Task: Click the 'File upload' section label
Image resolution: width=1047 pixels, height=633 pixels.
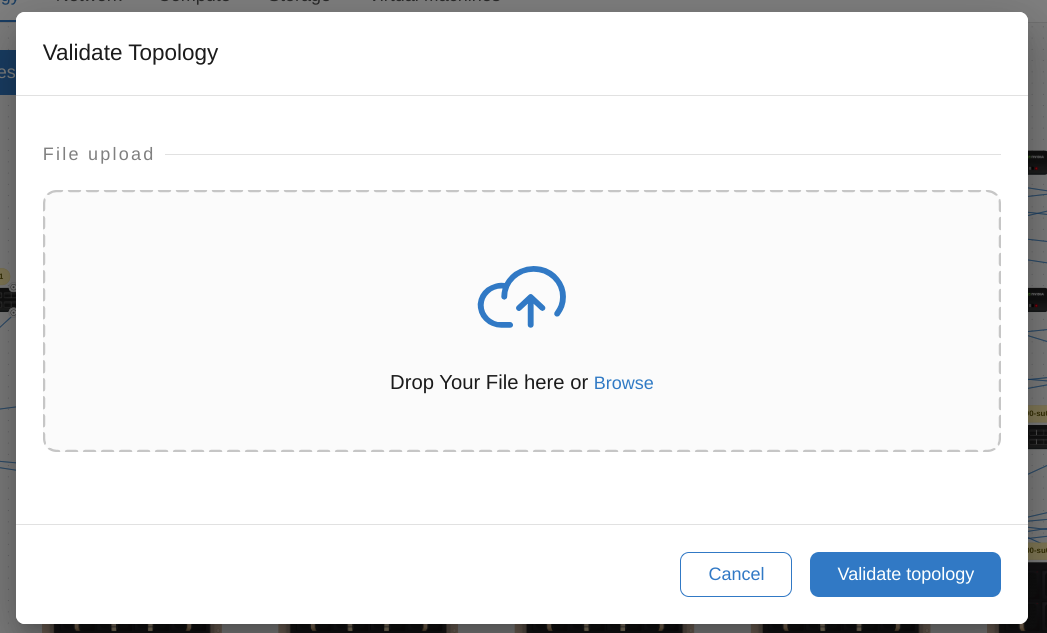Action: tap(98, 154)
